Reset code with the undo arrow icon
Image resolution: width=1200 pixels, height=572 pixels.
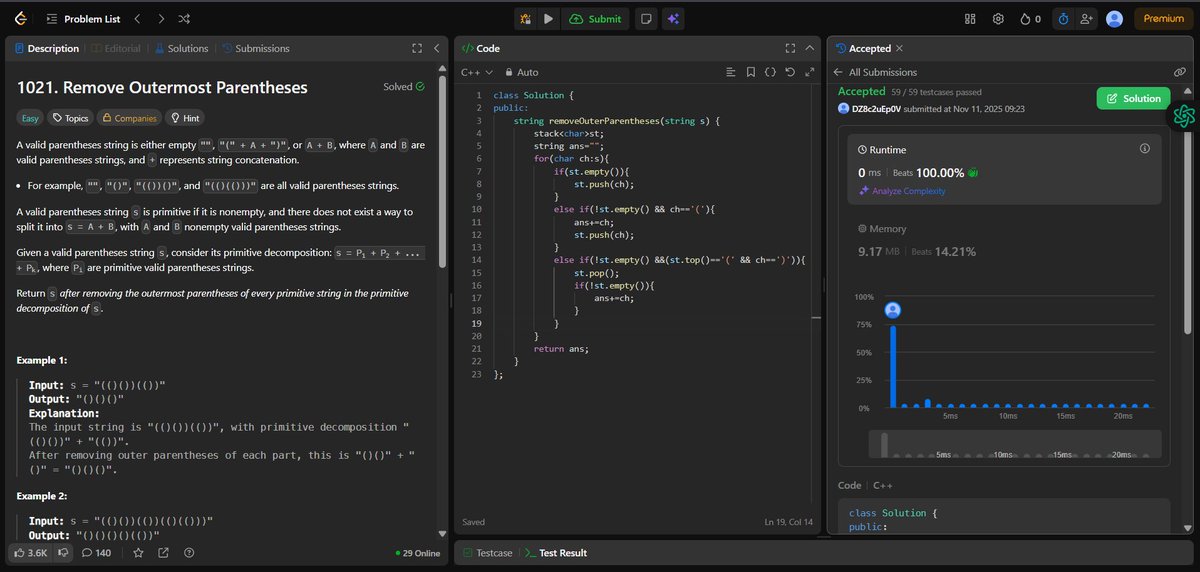(790, 72)
